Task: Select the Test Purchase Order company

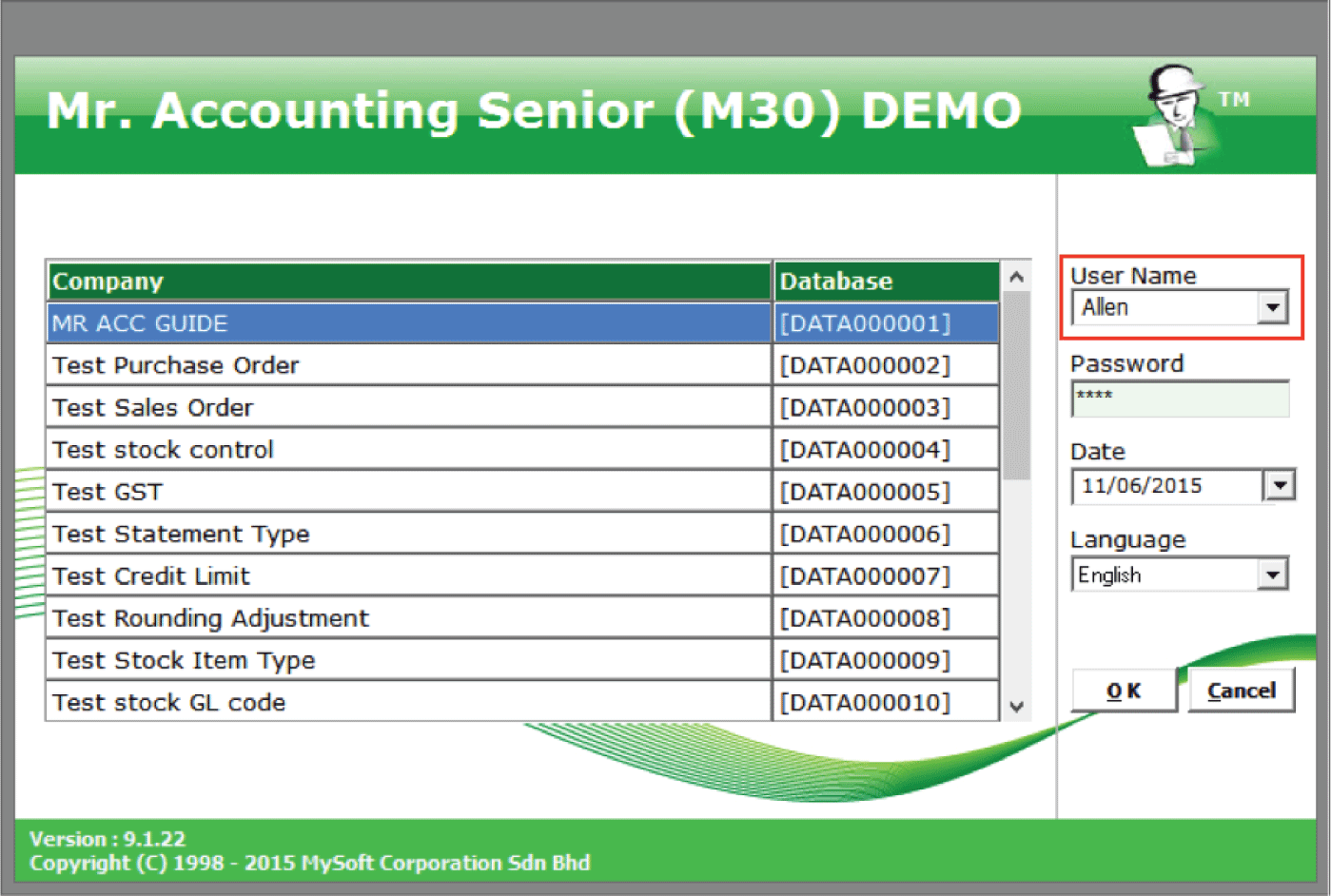Action: tap(409, 365)
